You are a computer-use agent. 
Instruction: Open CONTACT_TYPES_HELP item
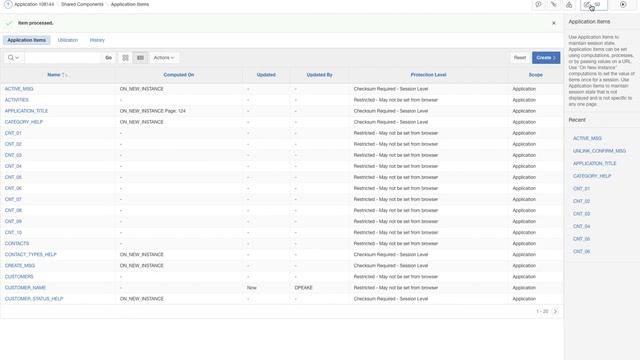click(31, 254)
